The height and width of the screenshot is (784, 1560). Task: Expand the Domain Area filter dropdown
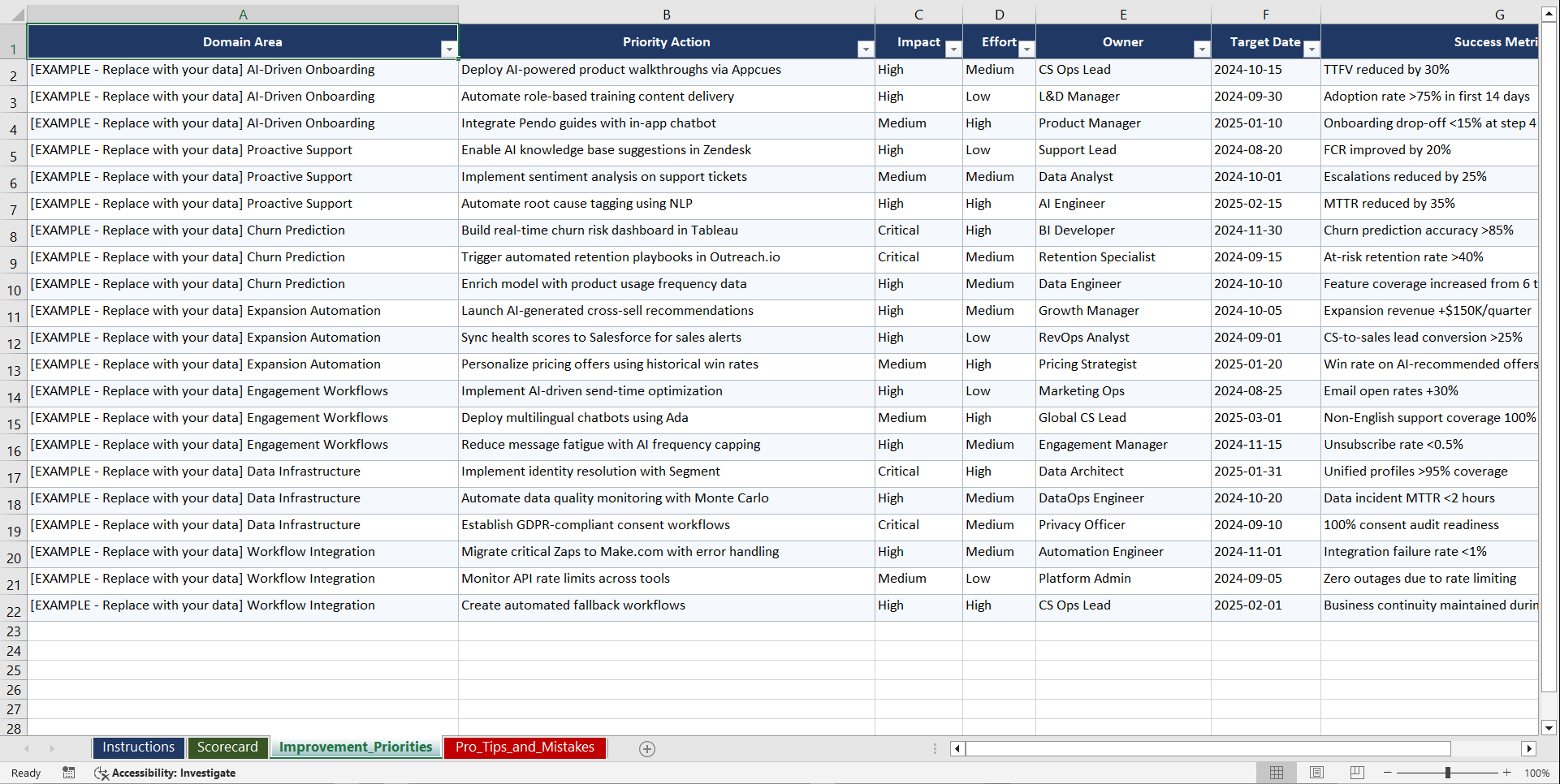[449, 50]
